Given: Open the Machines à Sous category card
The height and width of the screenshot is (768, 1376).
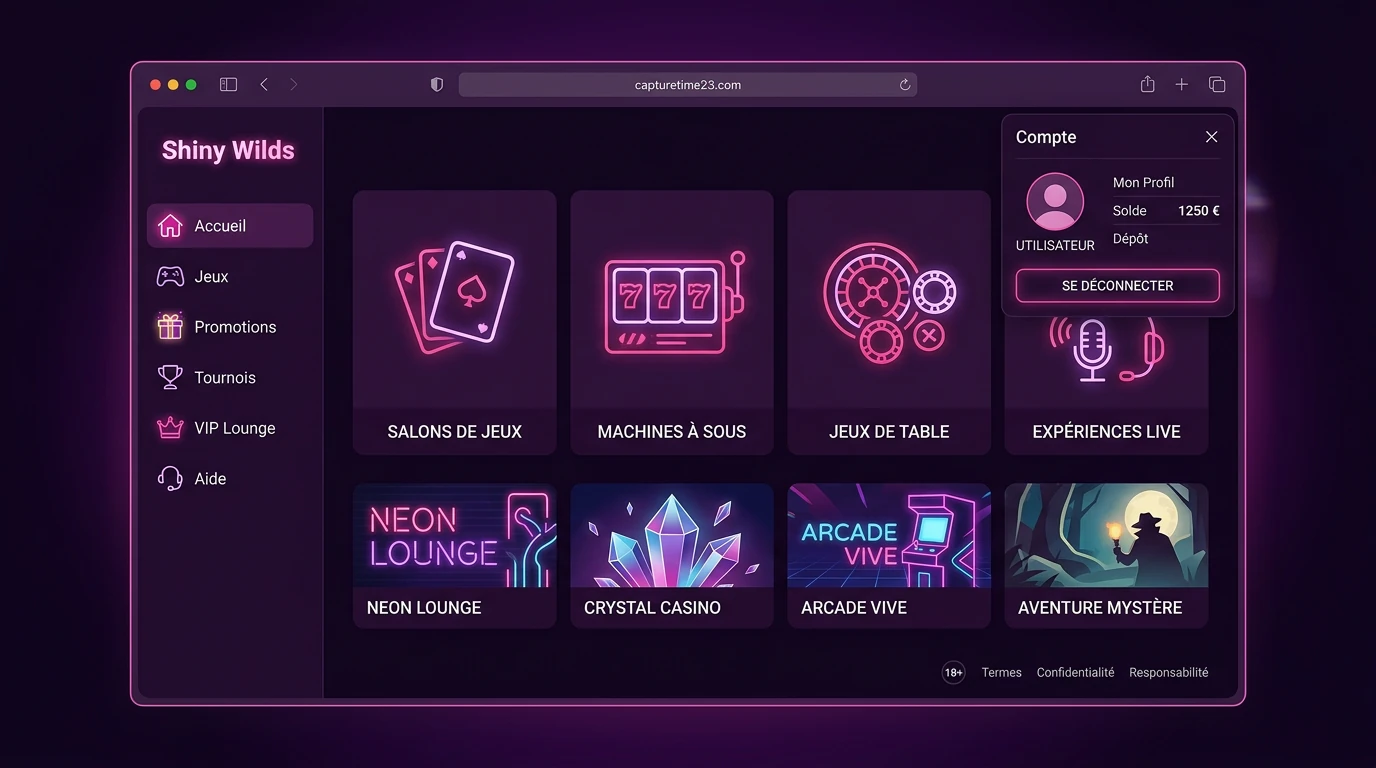Looking at the screenshot, I should click(672, 323).
